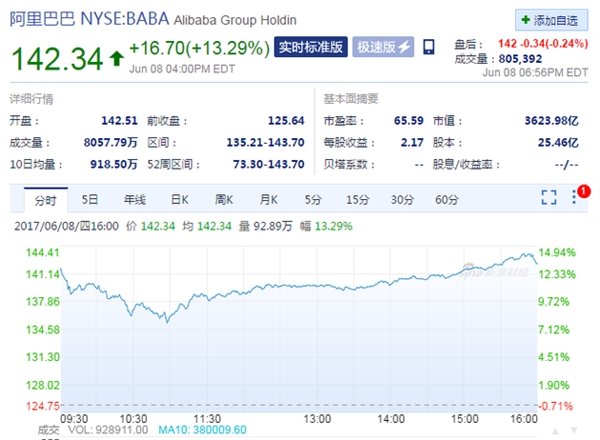Click the down triangle below chart

pyautogui.click(x=574, y=431)
